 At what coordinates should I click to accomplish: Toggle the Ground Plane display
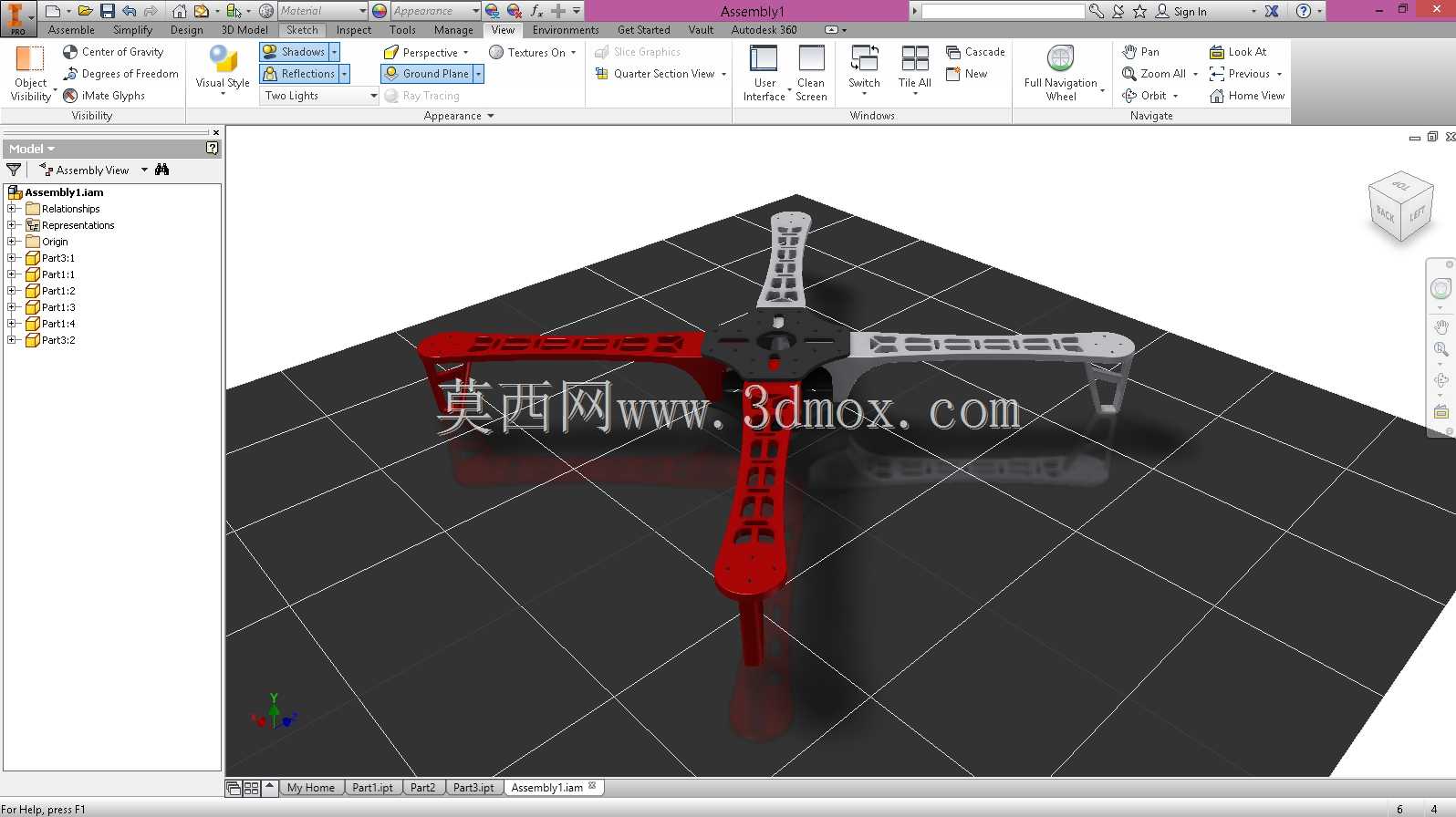(x=427, y=74)
